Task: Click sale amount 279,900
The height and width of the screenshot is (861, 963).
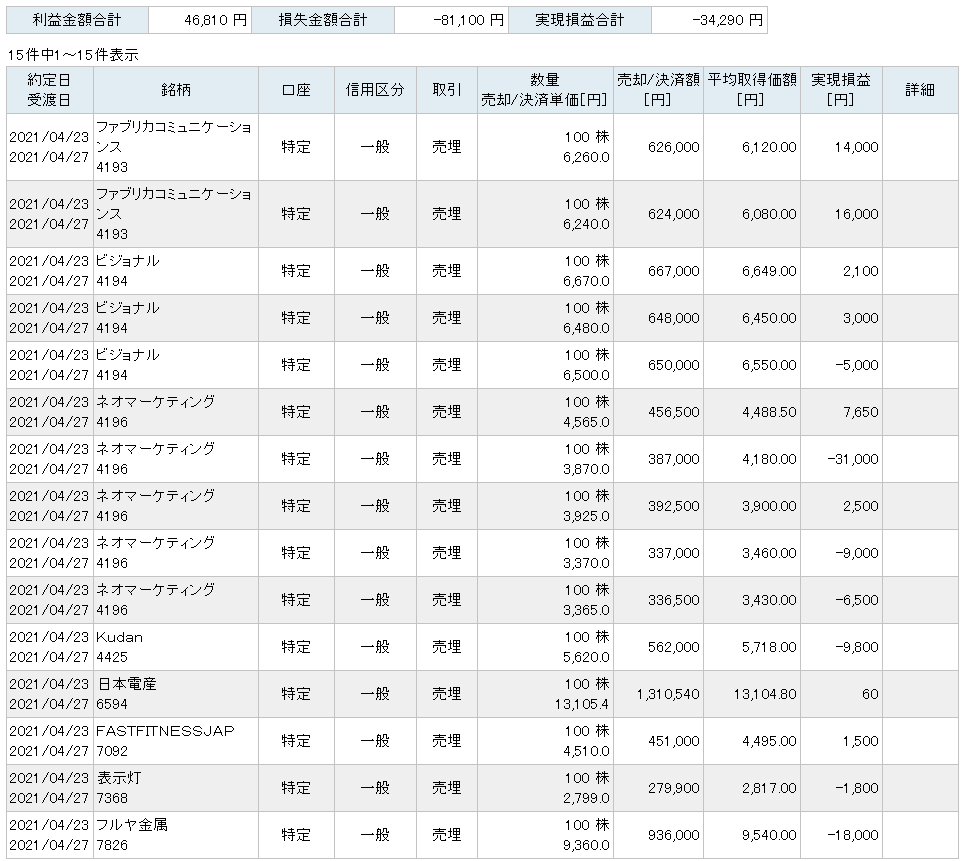Action: coord(674,788)
